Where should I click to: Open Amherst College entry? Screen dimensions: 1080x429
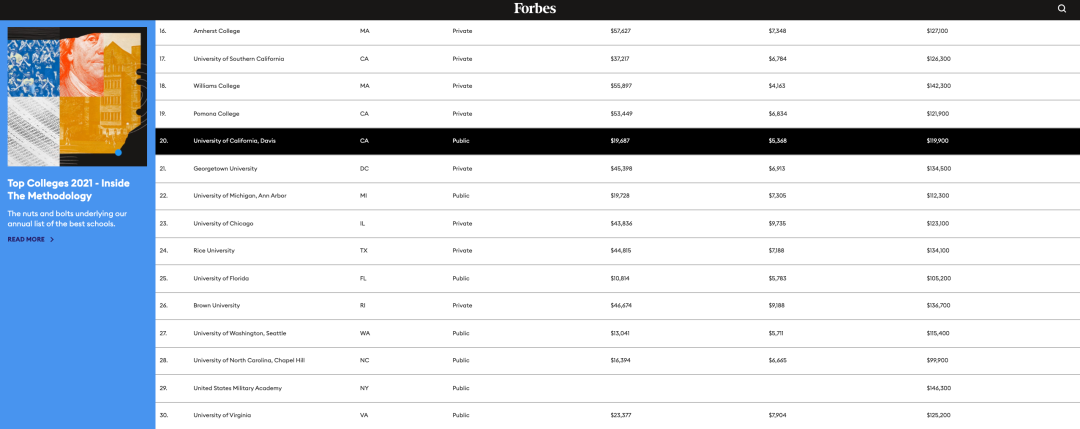pyautogui.click(x=216, y=31)
